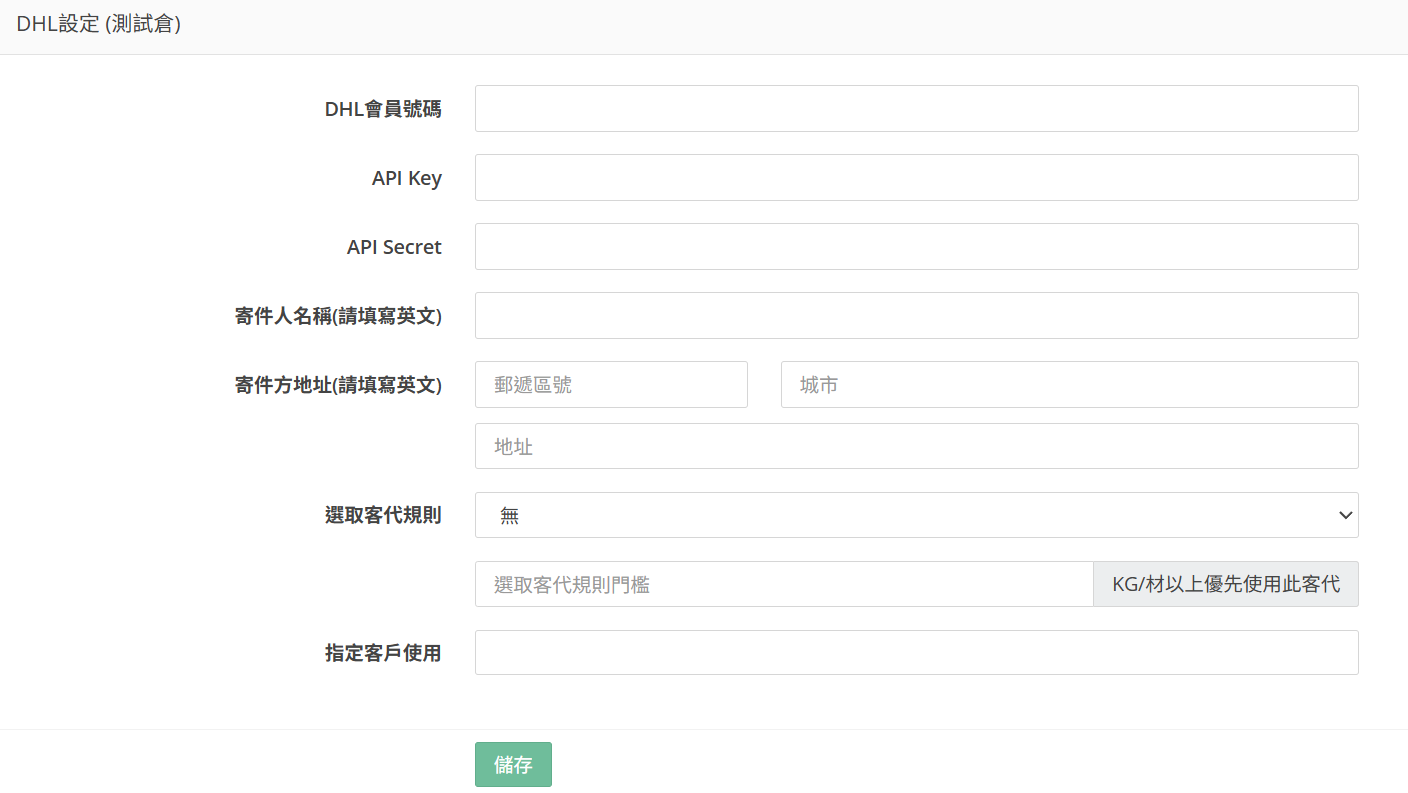Click the 選取客代規則門檻 threshold field
1408x793 pixels.
pos(784,584)
